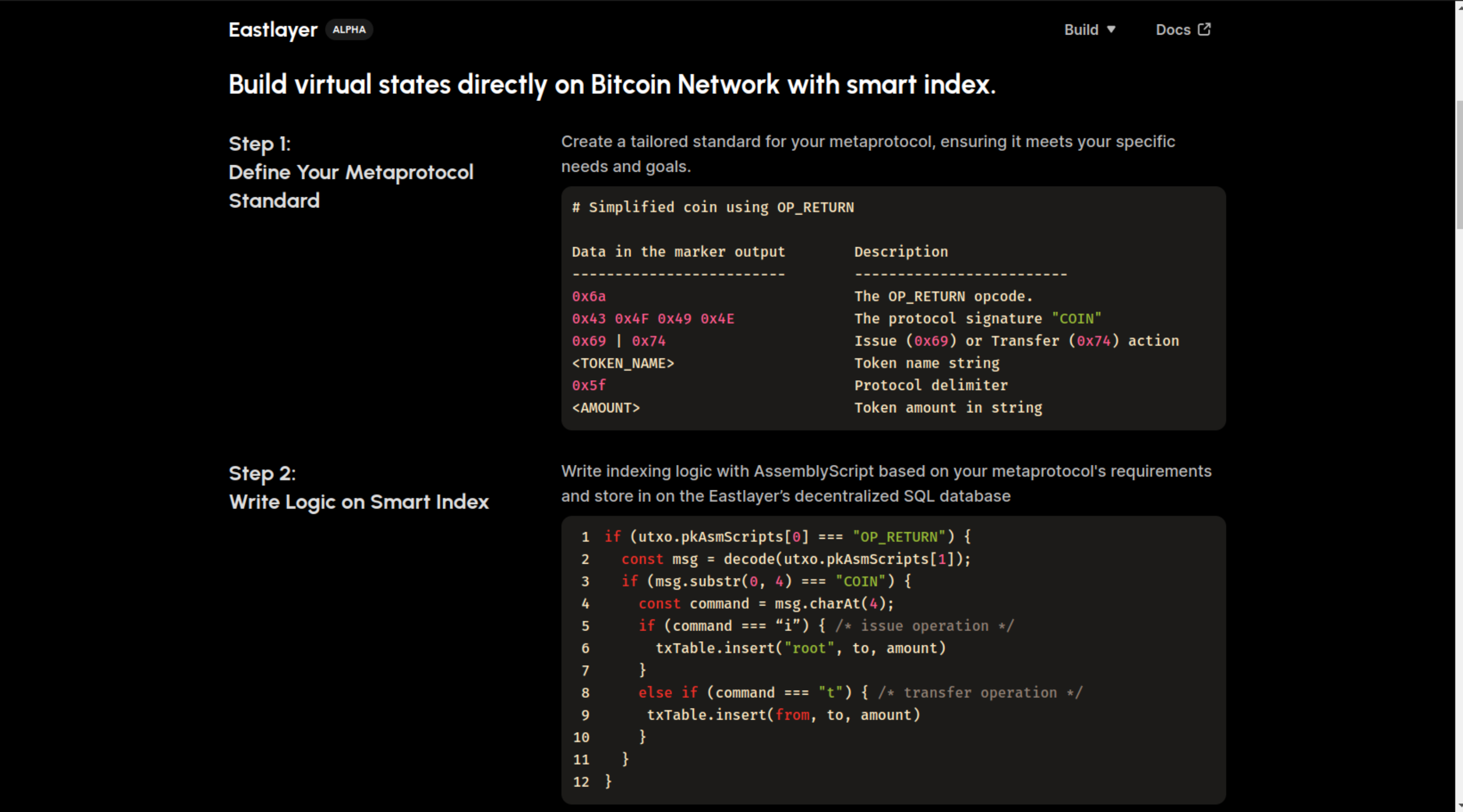Click the "OP_RETURN" string in line 1

[x=899, y=537]
